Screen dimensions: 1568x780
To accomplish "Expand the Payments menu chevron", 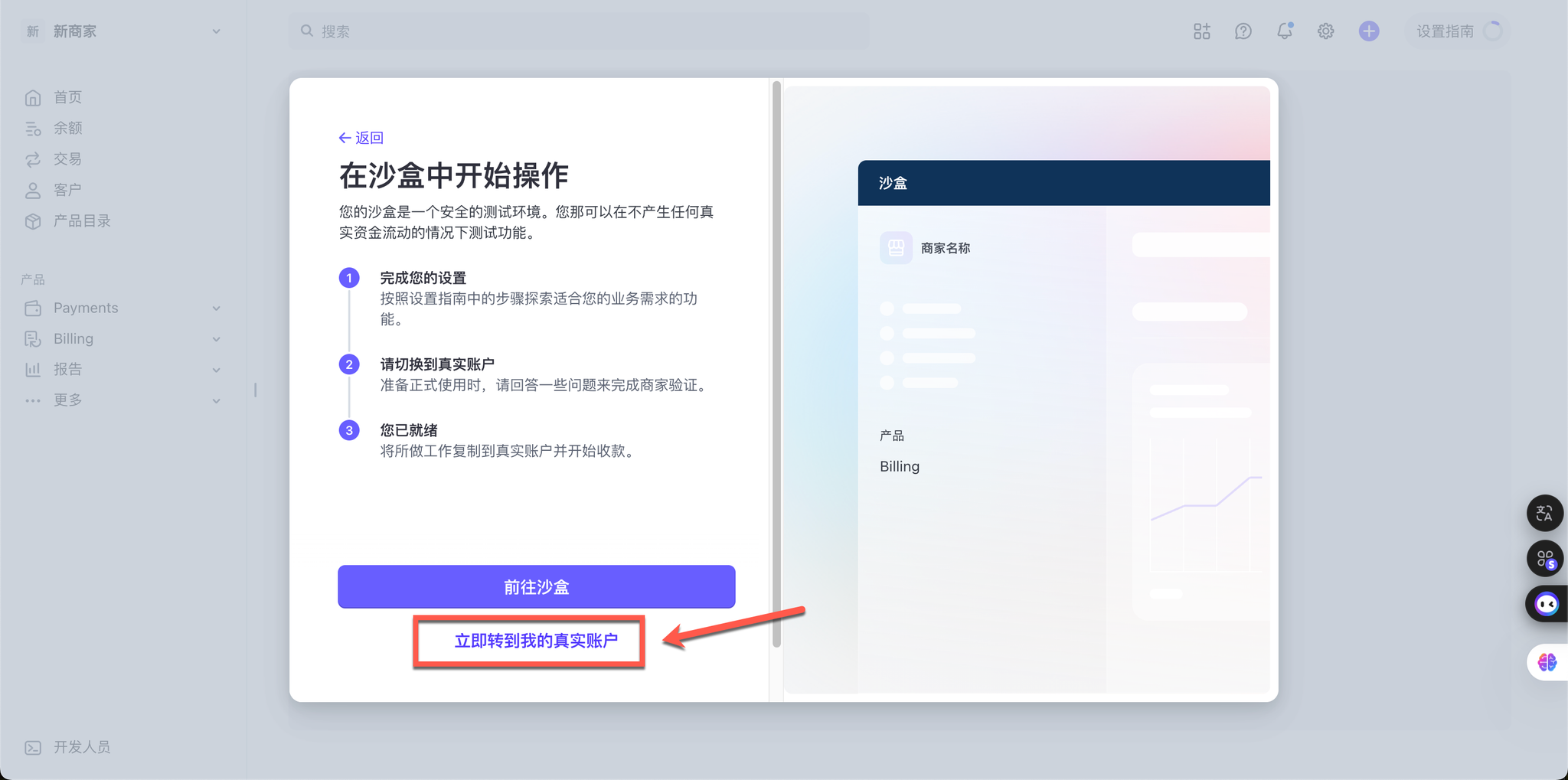I will tap(216, 308).
